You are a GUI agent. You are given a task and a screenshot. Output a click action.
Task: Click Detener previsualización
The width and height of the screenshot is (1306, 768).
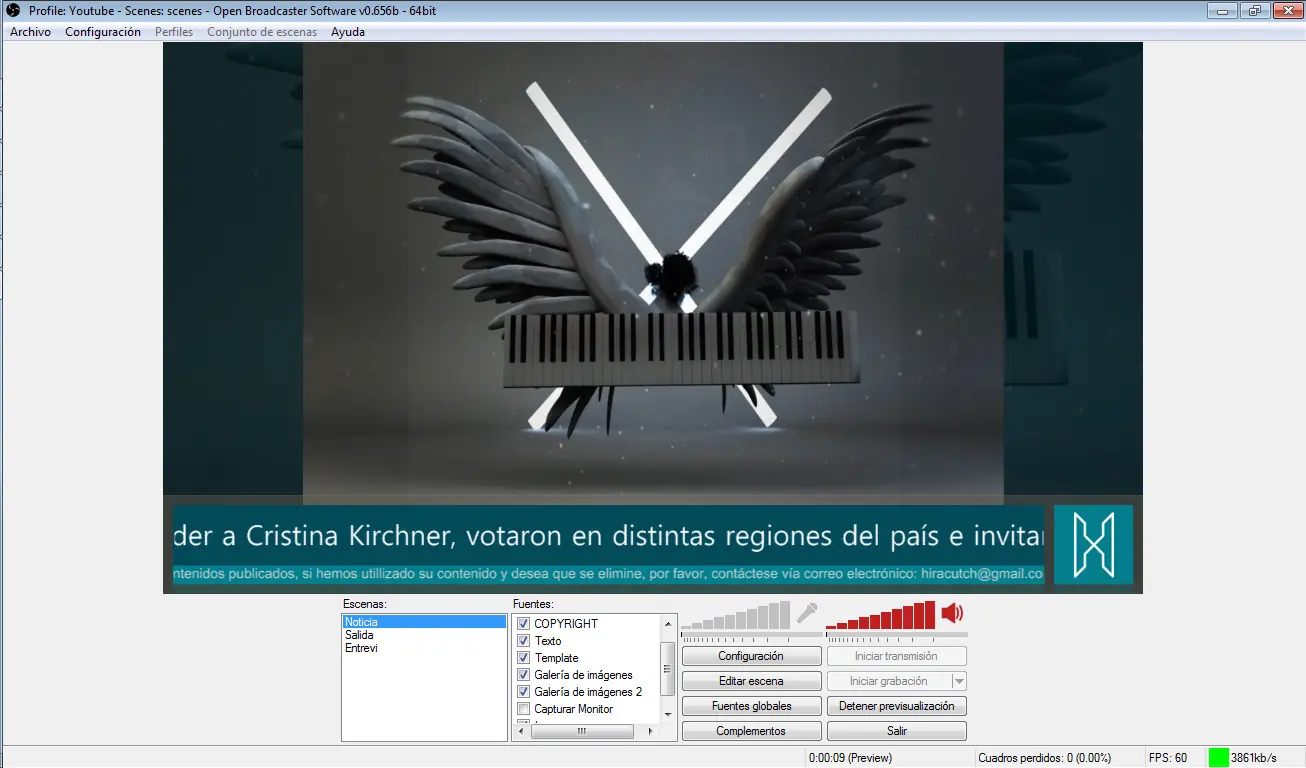(x=897, y=706)
